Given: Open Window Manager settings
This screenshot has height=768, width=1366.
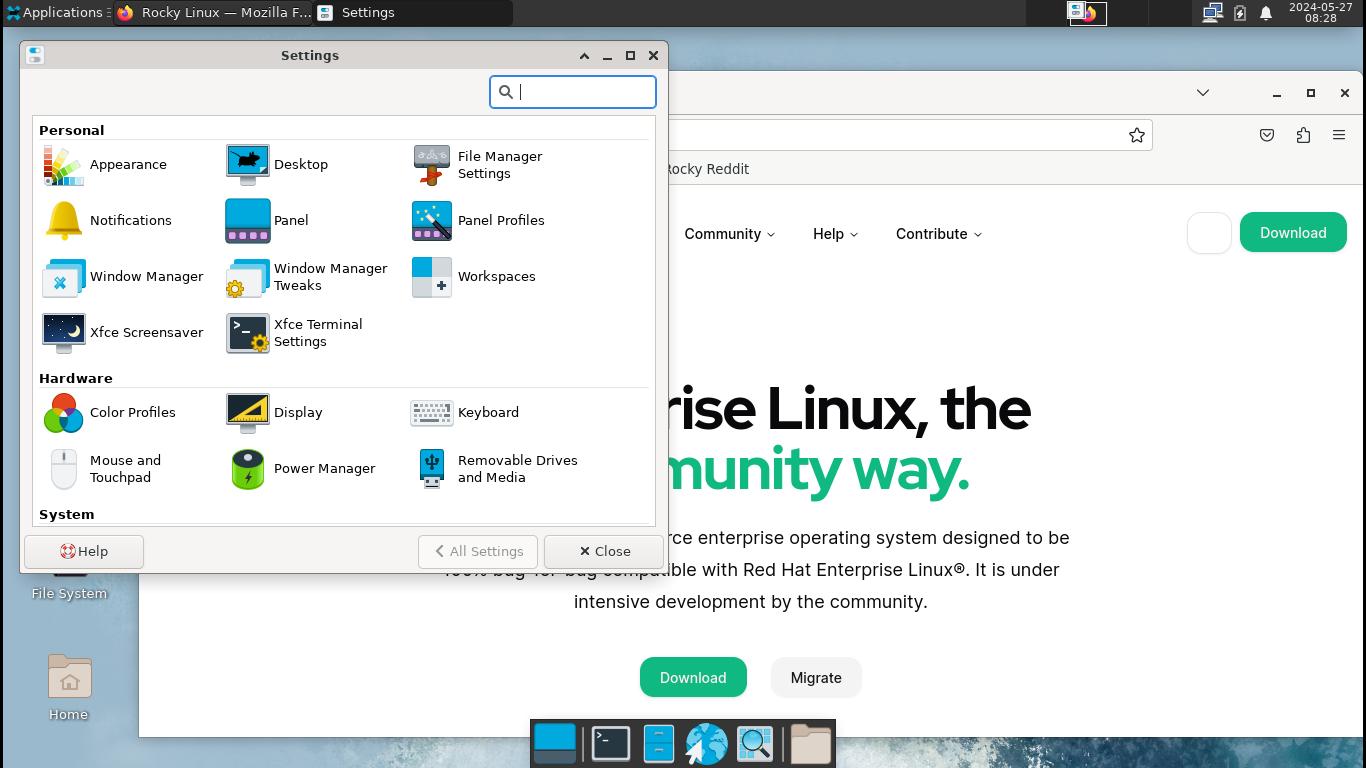Looking at the screenshot, I should click(x=123, y=277).
